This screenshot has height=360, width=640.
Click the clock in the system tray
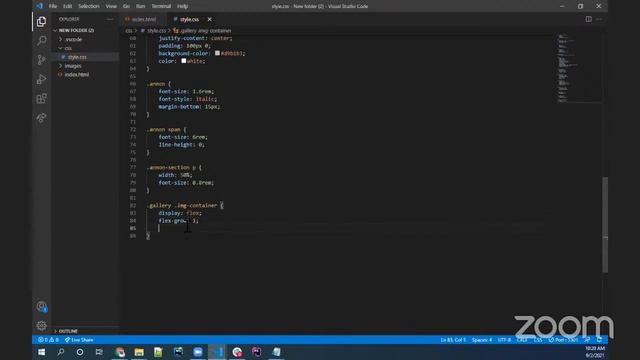pyautogui.click(x=595, y=352)
